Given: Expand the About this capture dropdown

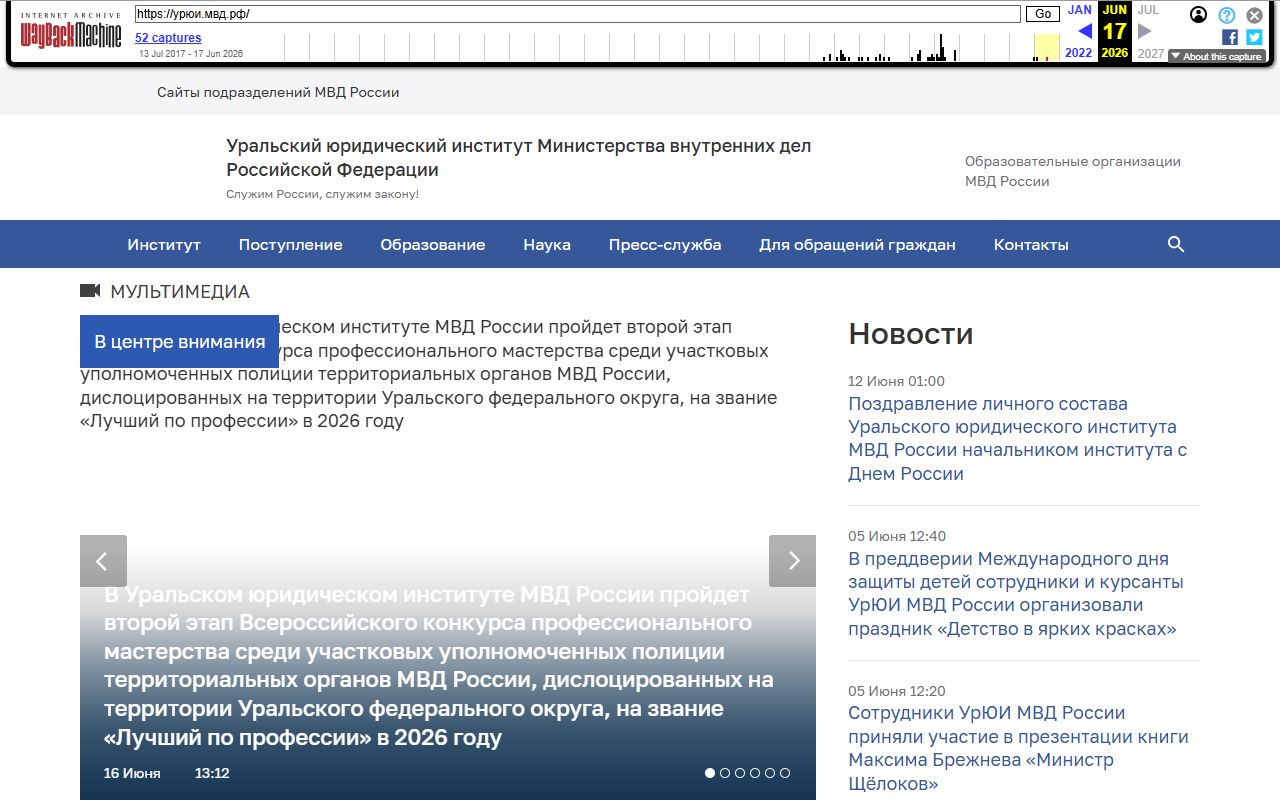Looking at the screenshot, I should [1216, 56].
